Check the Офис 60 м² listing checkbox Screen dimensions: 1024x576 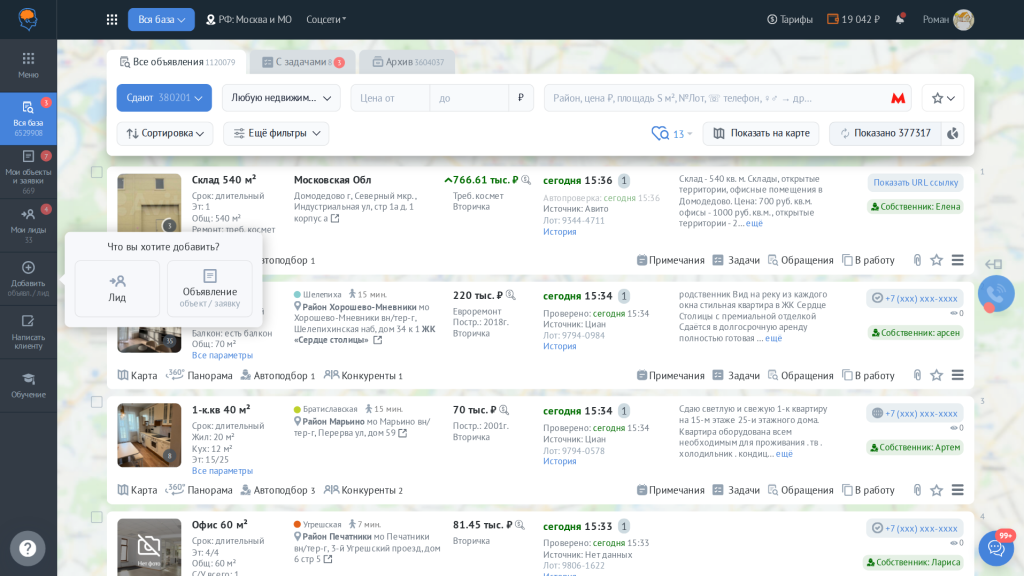[97, 517]
